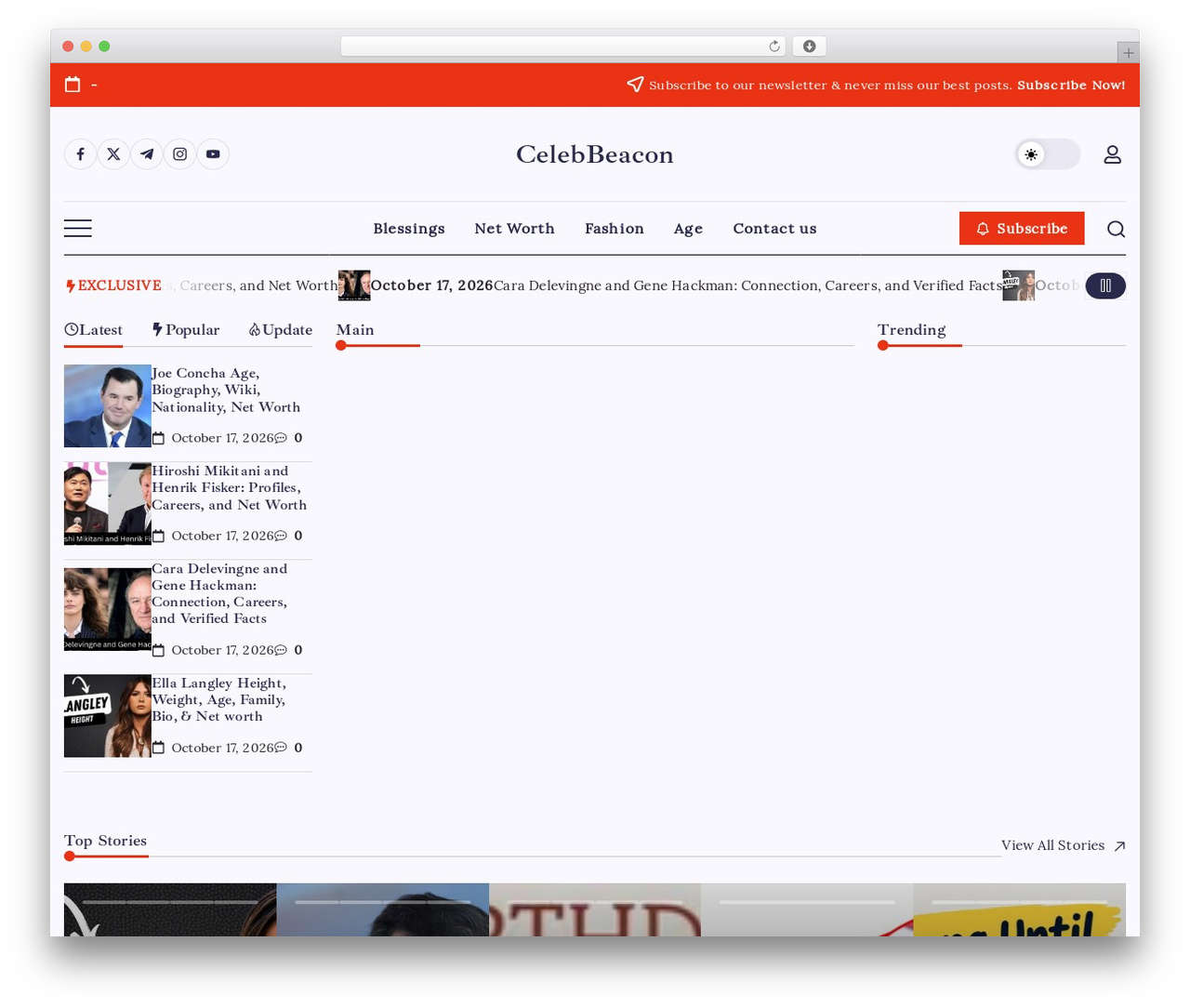The image size is (1190, 1008).
Task: Open Cara Delevingne and Gene Hackman sidebar title
Action: [x=219, y=593]
